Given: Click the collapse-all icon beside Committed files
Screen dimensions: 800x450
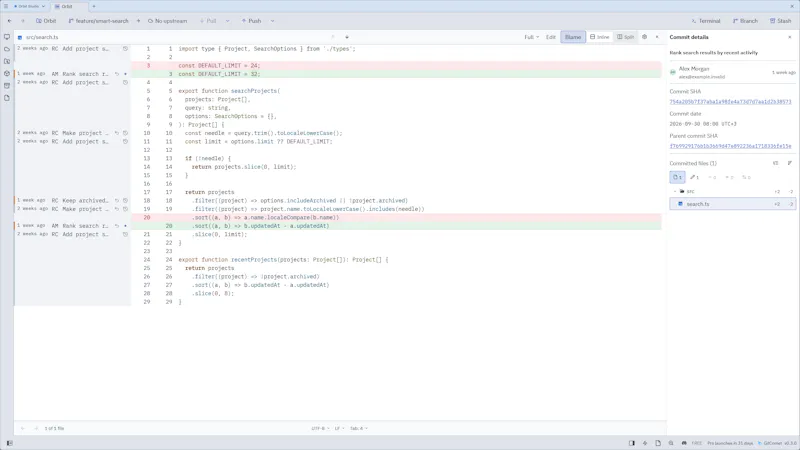Looking at the screenshot, I should pyautogui.click(x=789, y=163).
